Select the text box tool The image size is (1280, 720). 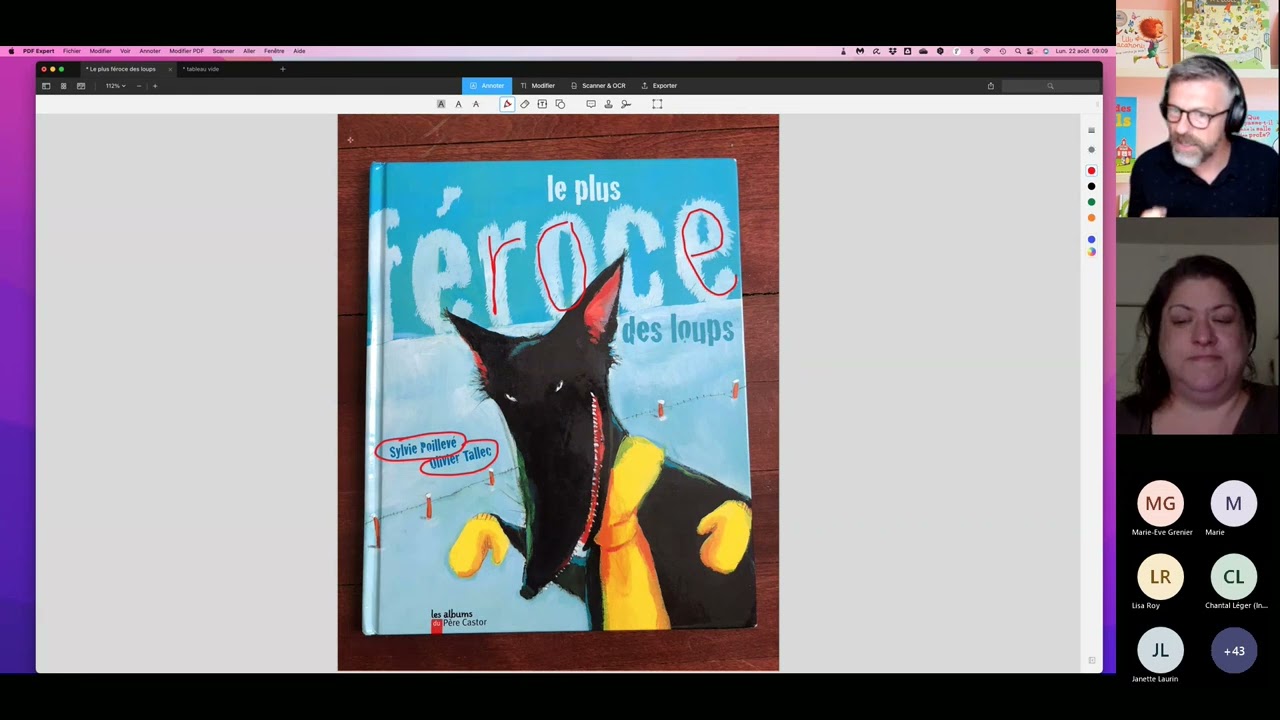tap(542, 104)
